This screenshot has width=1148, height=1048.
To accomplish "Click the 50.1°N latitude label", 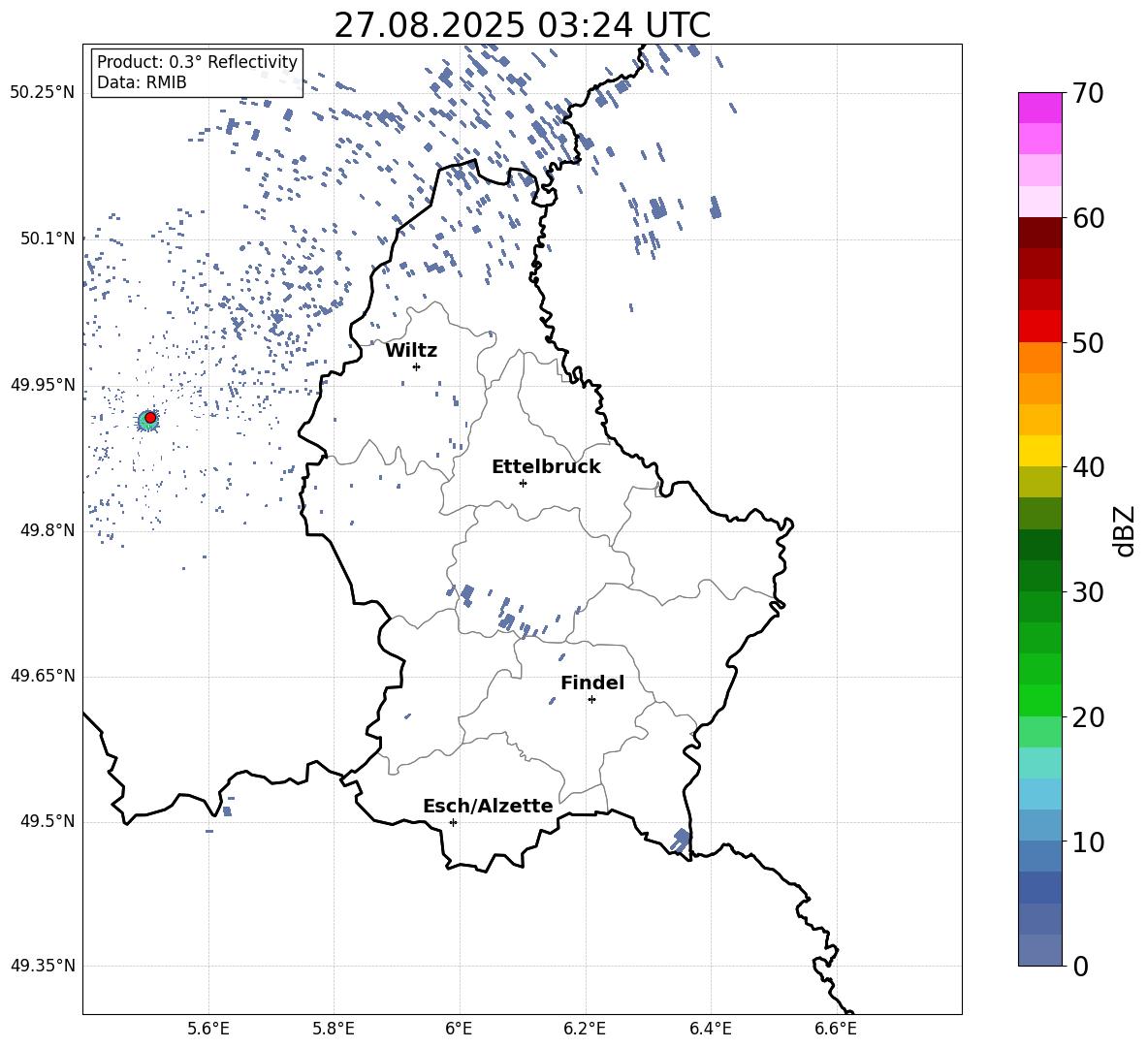I will (47, 238).
